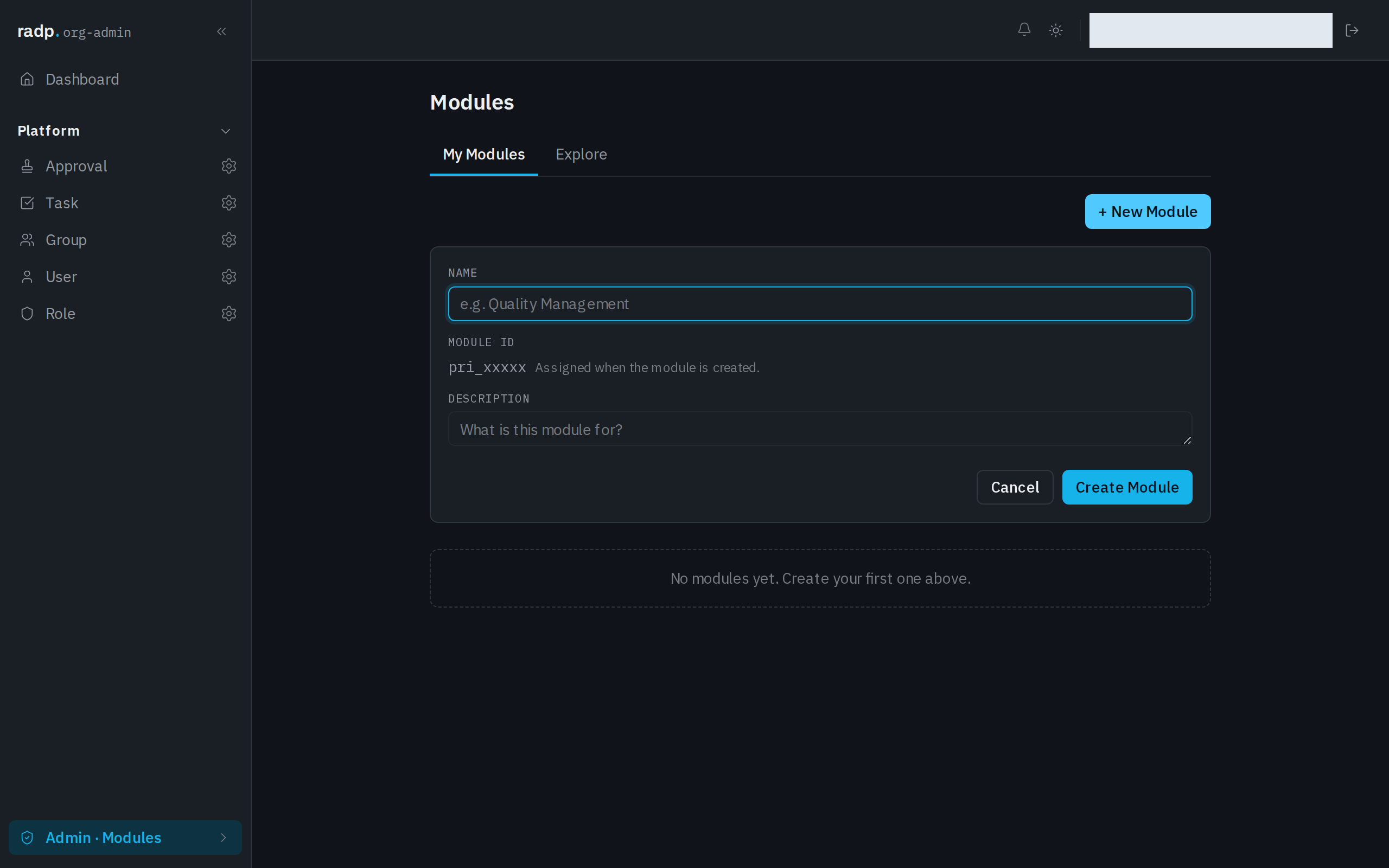Open the Dashboard home icon
Screen dimensions: 1389x868
[27, 79]
